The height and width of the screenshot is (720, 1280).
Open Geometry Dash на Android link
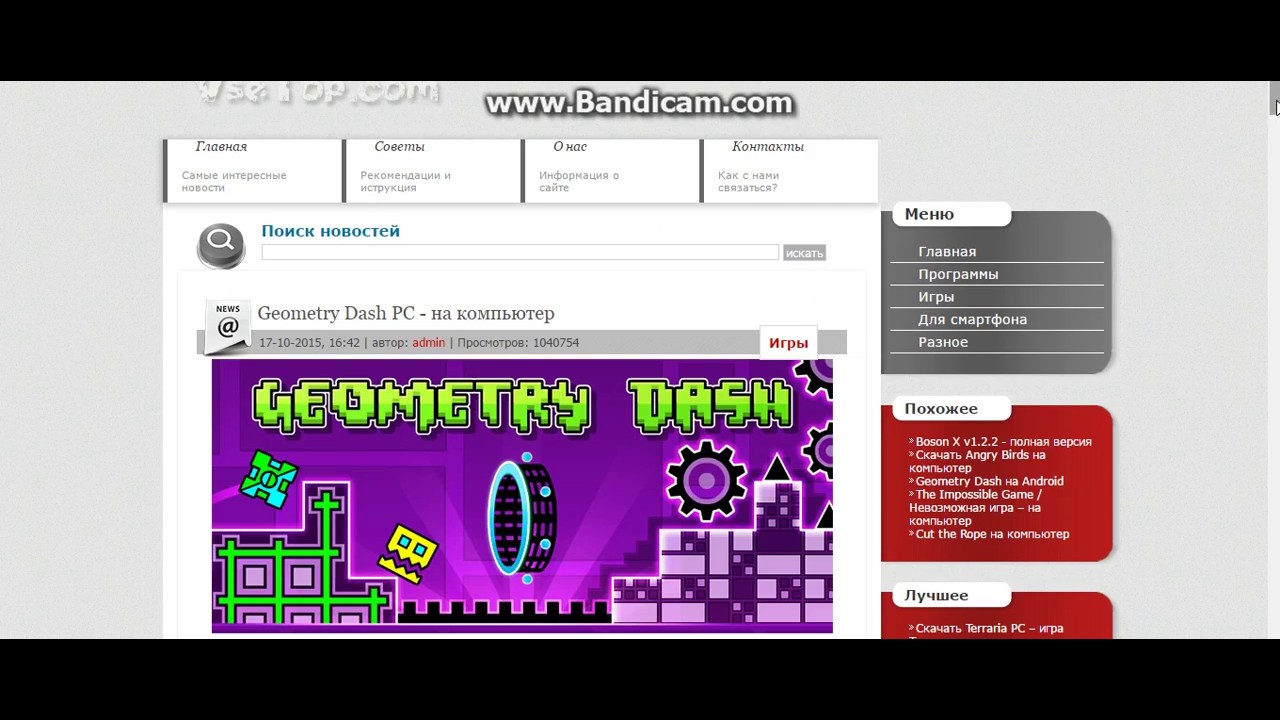[989, 481]
